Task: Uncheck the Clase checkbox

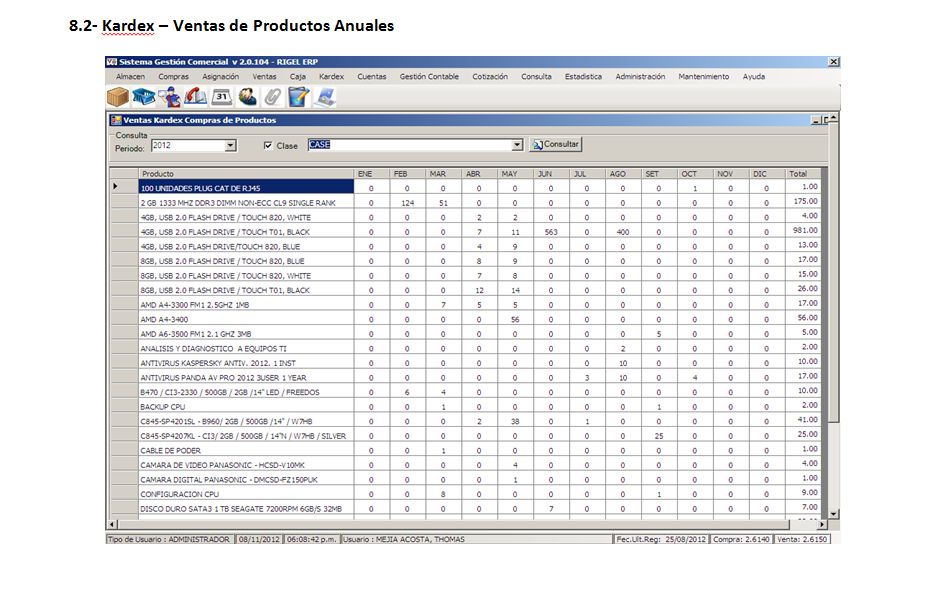Action: [268, 145]
